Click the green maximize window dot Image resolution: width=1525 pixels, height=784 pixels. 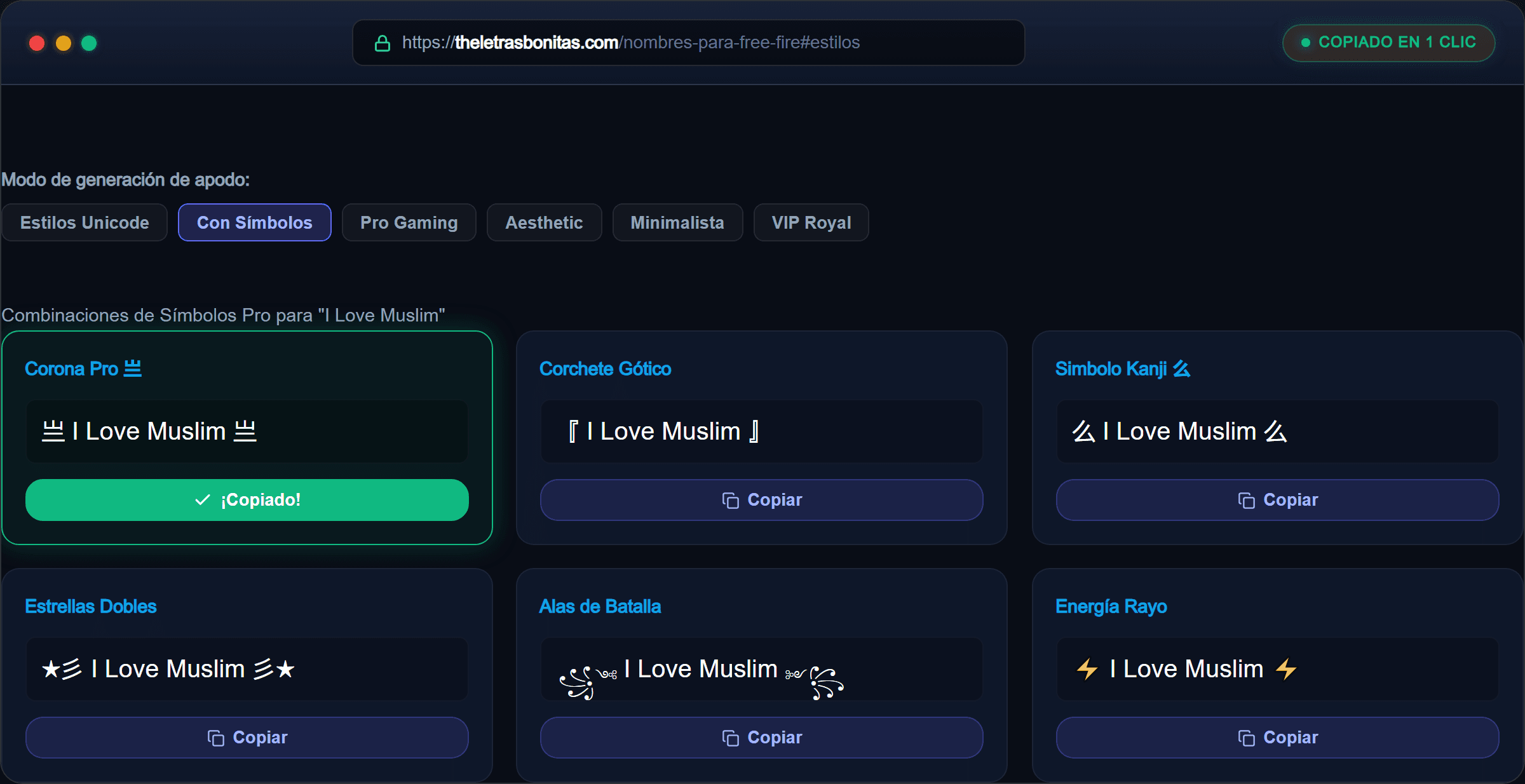(x=89, y=43)
